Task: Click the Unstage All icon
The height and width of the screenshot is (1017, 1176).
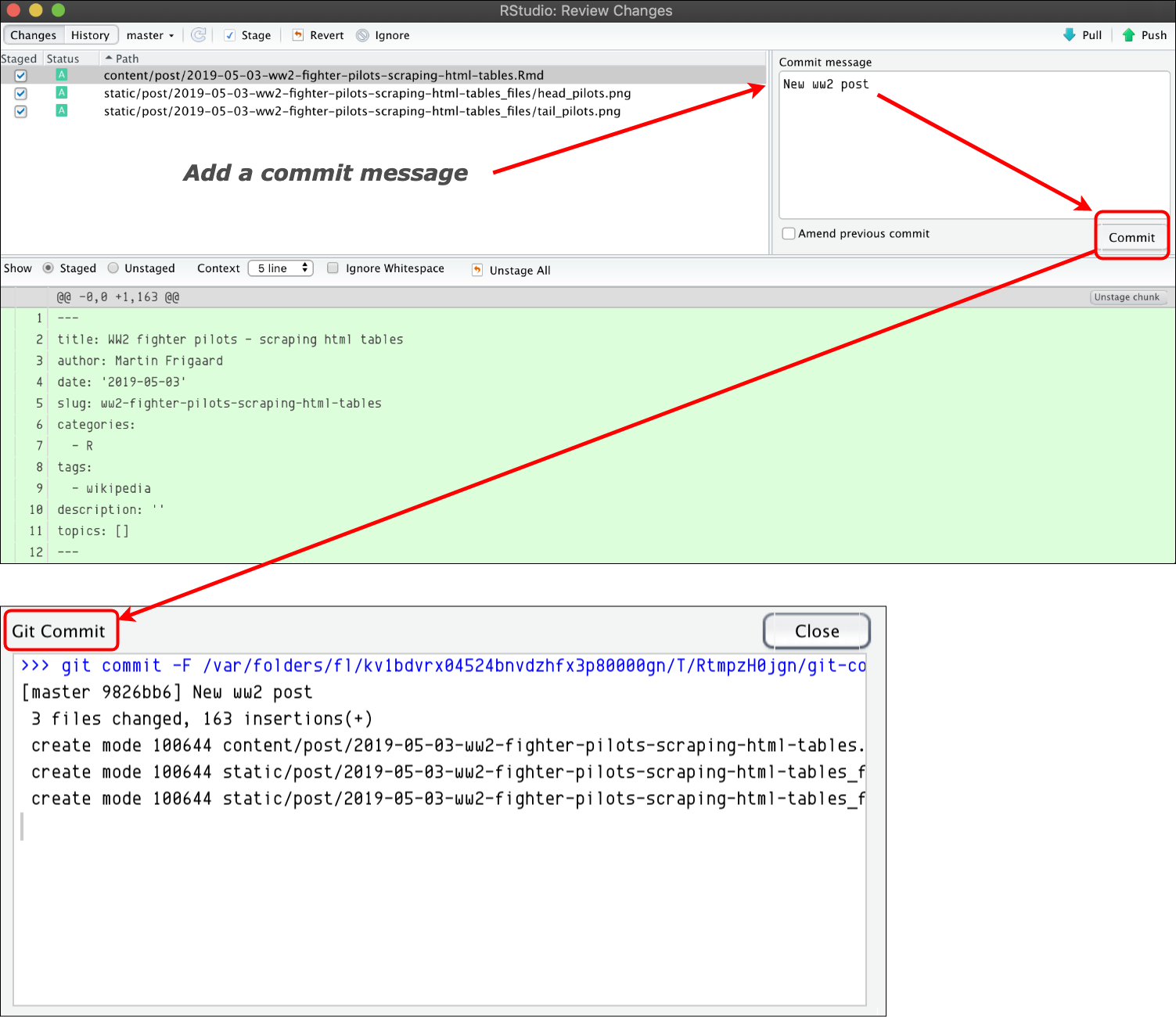Action: click(x=477, y=270)
